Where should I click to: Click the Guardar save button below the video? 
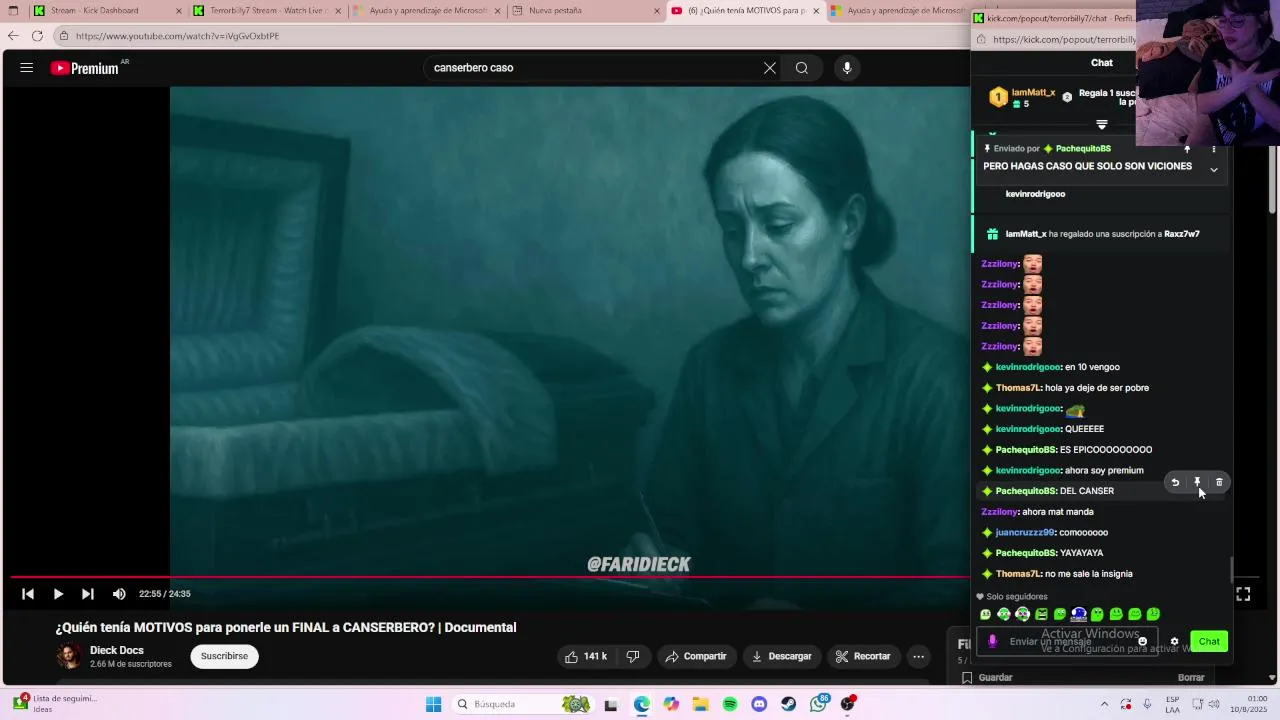tap(987, 678)
